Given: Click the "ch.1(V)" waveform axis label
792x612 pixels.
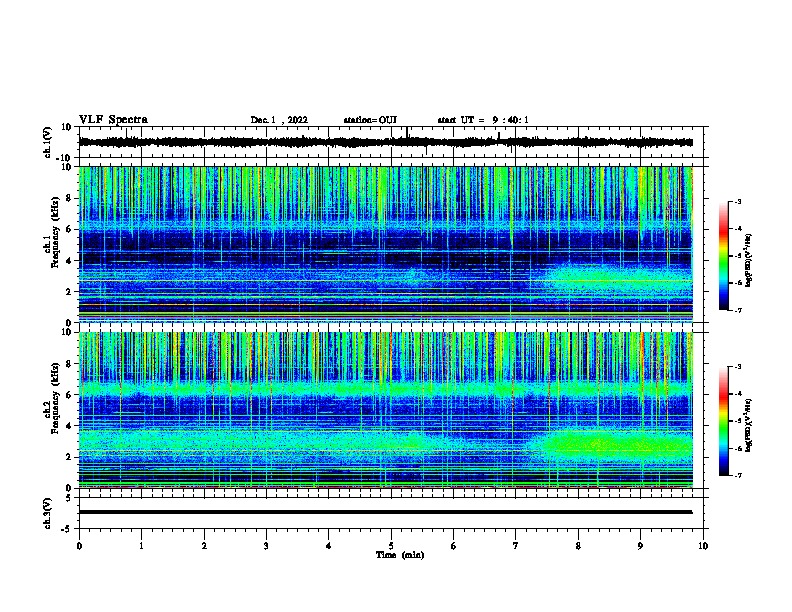Looking at the screenshot, I should [48, 142].
